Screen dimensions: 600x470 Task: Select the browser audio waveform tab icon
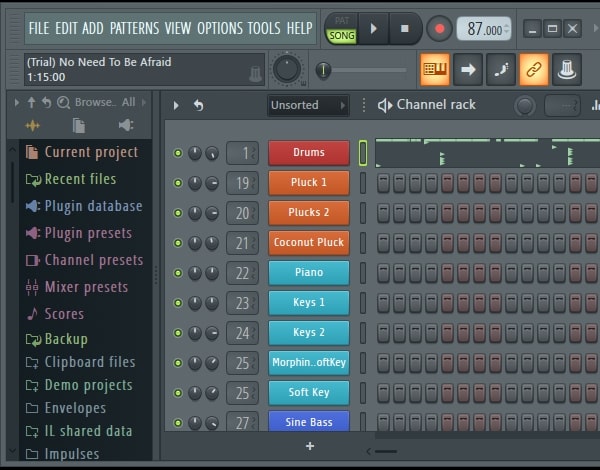[x=33, y=126]
